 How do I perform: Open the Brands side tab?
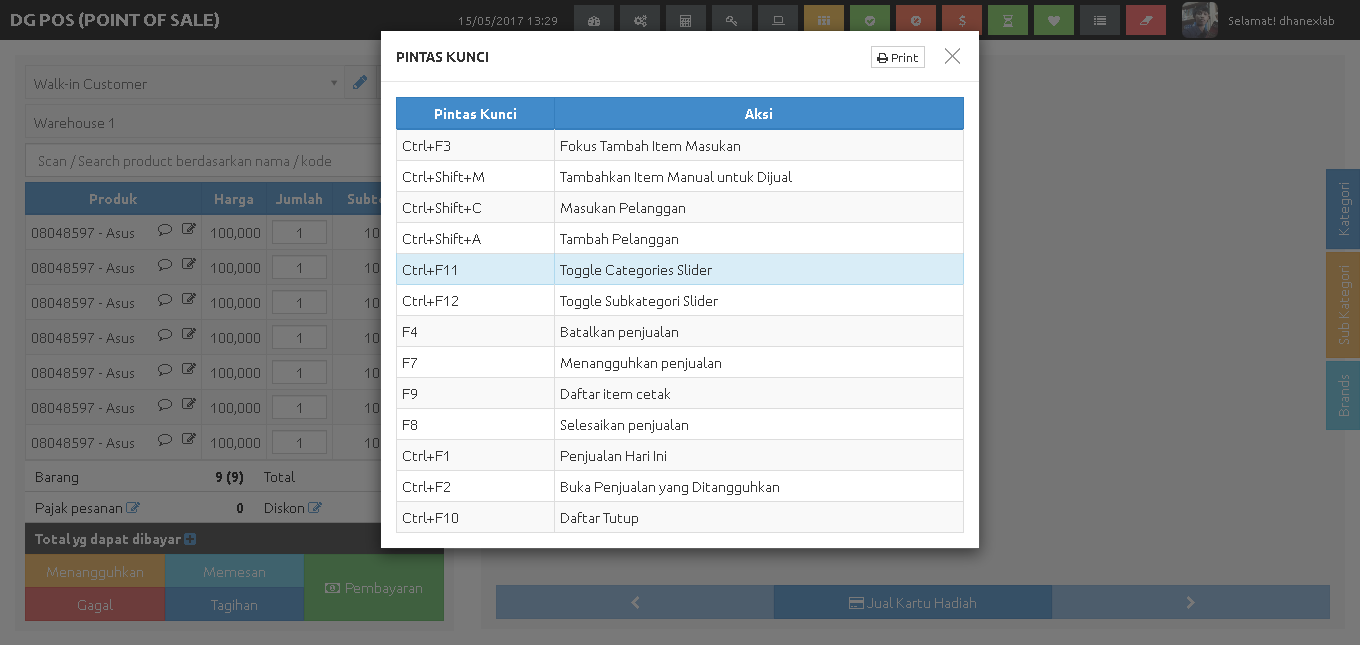tap(1343, 395)
